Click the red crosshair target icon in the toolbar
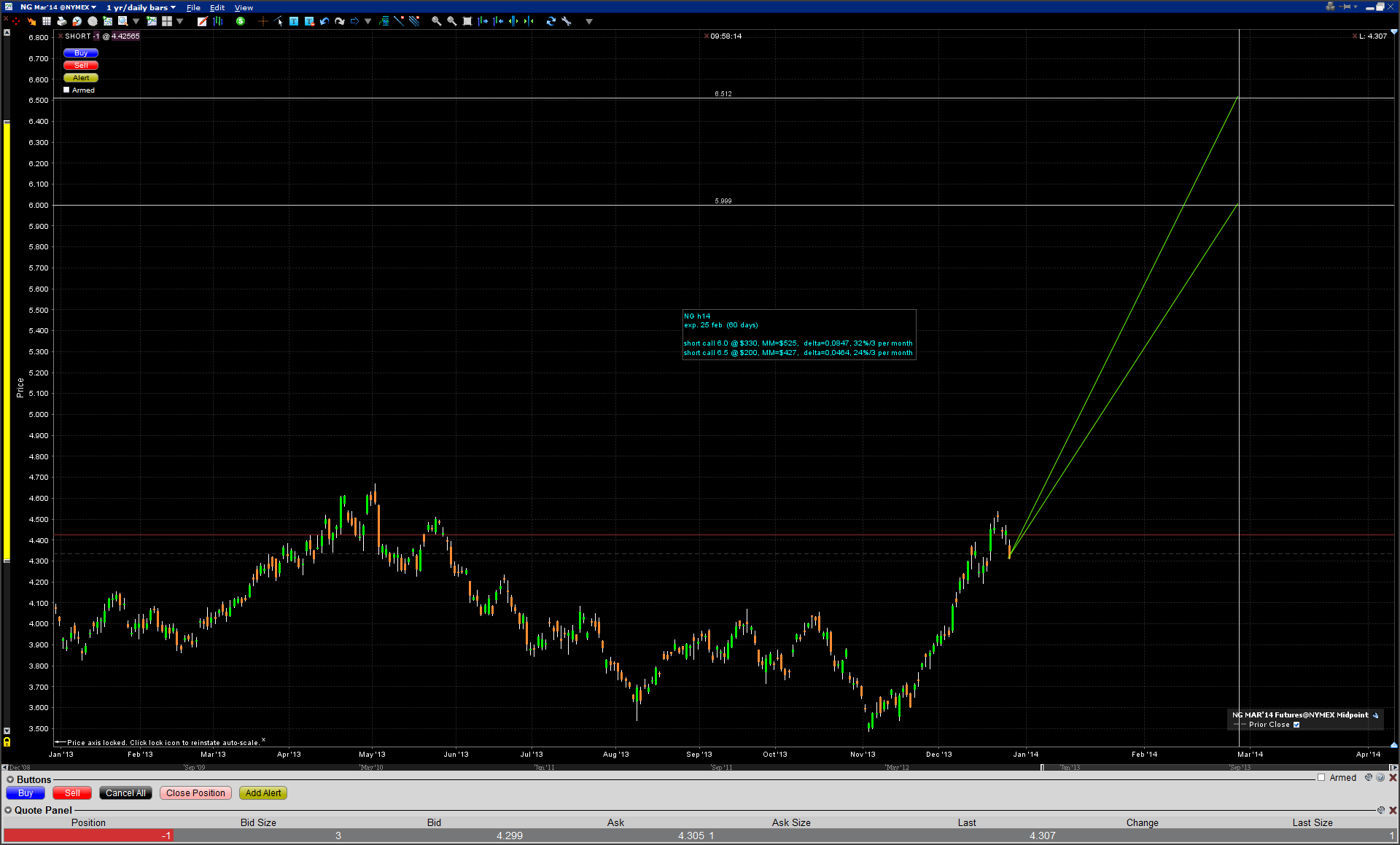 [15, 21]
